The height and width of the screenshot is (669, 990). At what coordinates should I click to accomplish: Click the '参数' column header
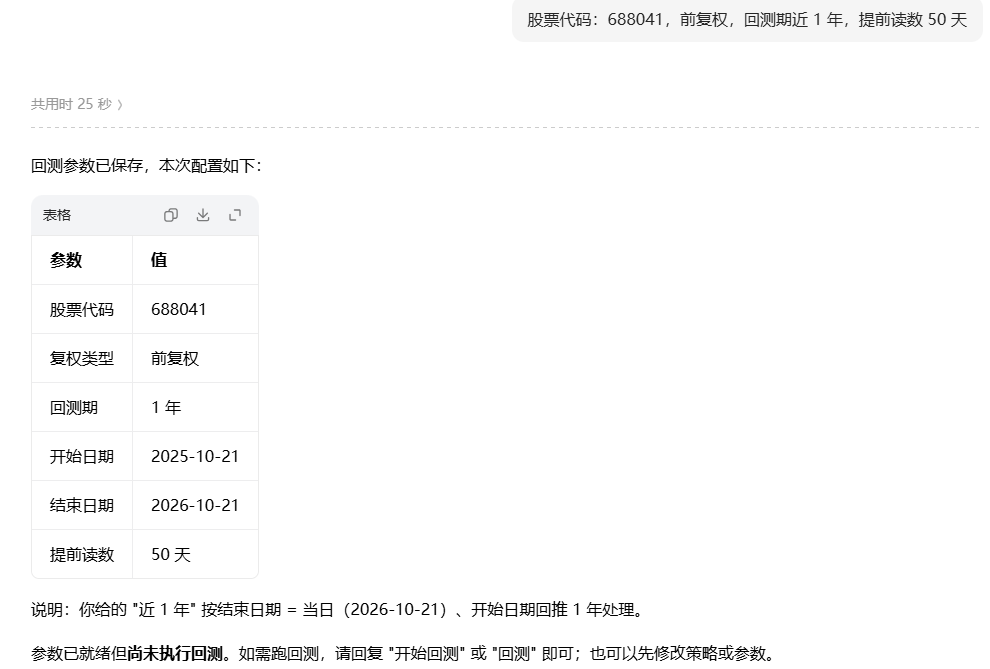[x=66, y=260]
